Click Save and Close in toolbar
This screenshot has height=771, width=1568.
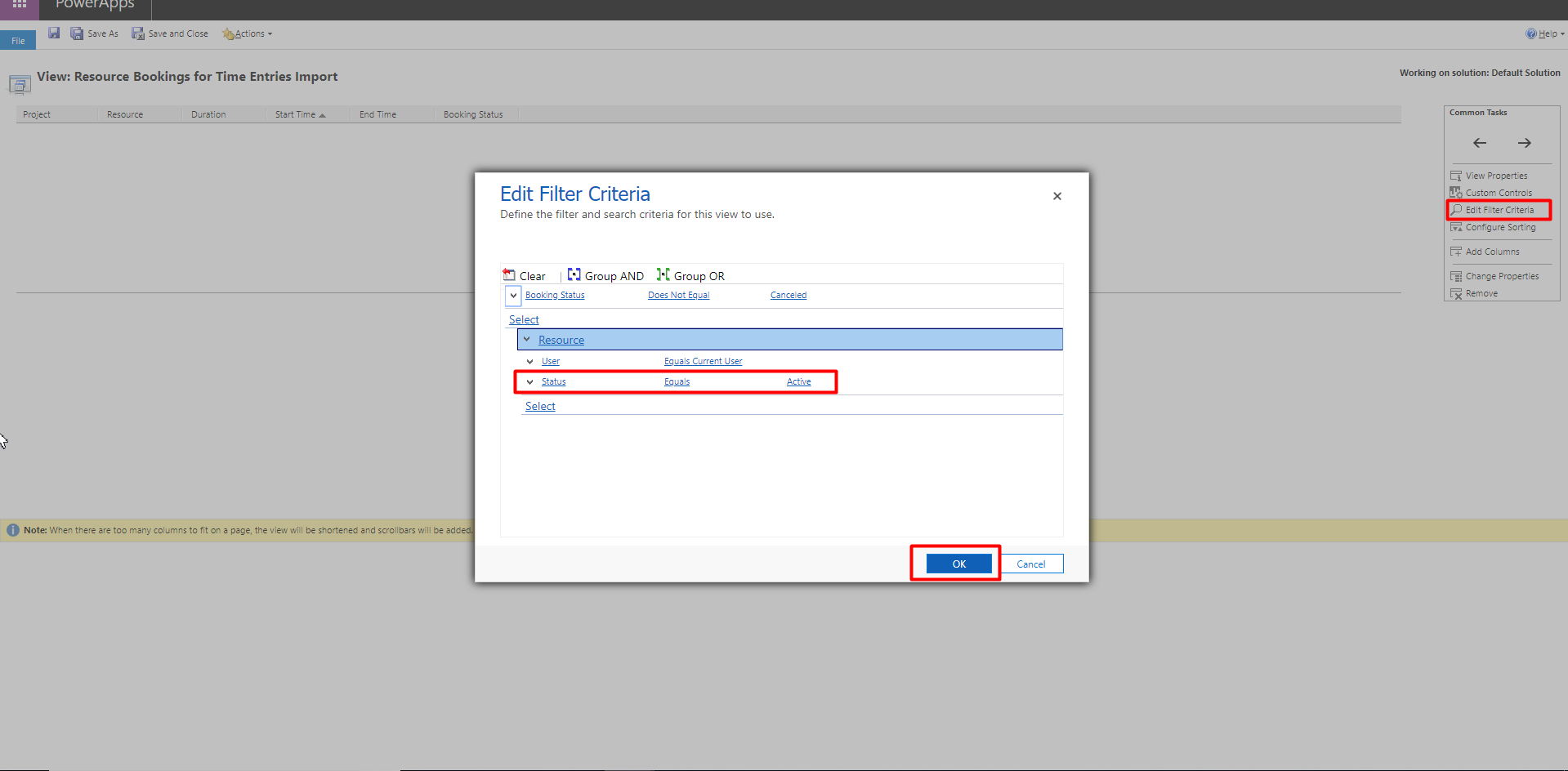tap(170, 33)
